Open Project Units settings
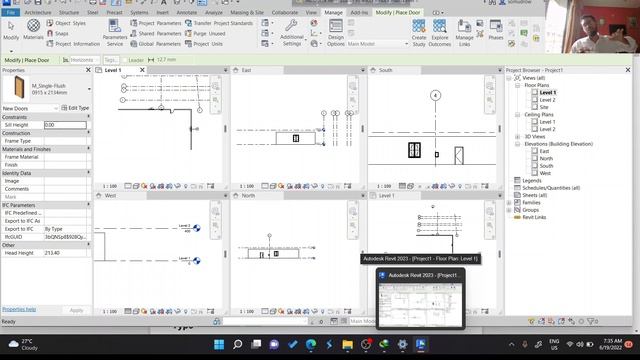 pos(204,44)
